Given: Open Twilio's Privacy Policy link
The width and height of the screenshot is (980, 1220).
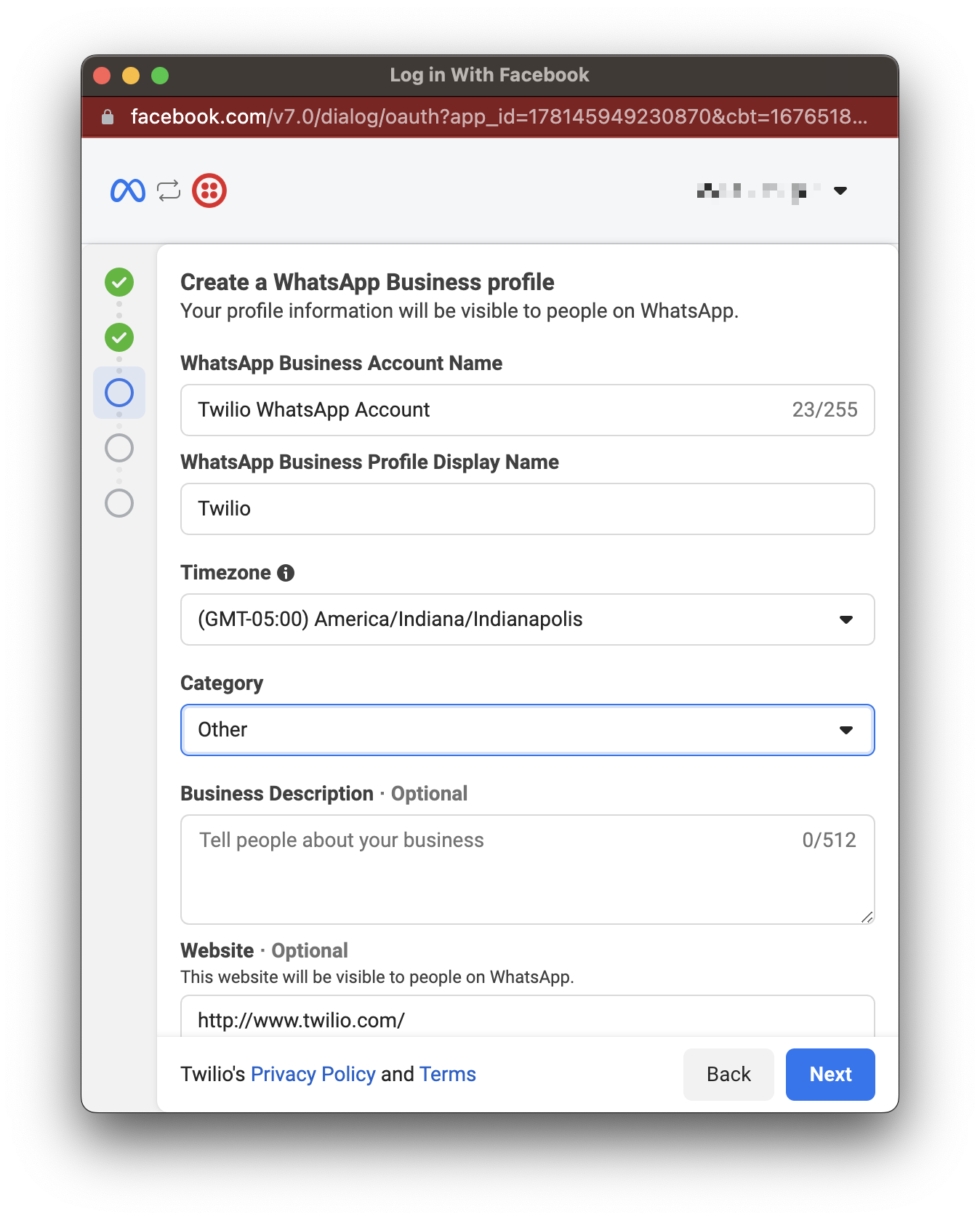Looking at the screenshot, I should pyautogui.click(x=313, y=1074).
